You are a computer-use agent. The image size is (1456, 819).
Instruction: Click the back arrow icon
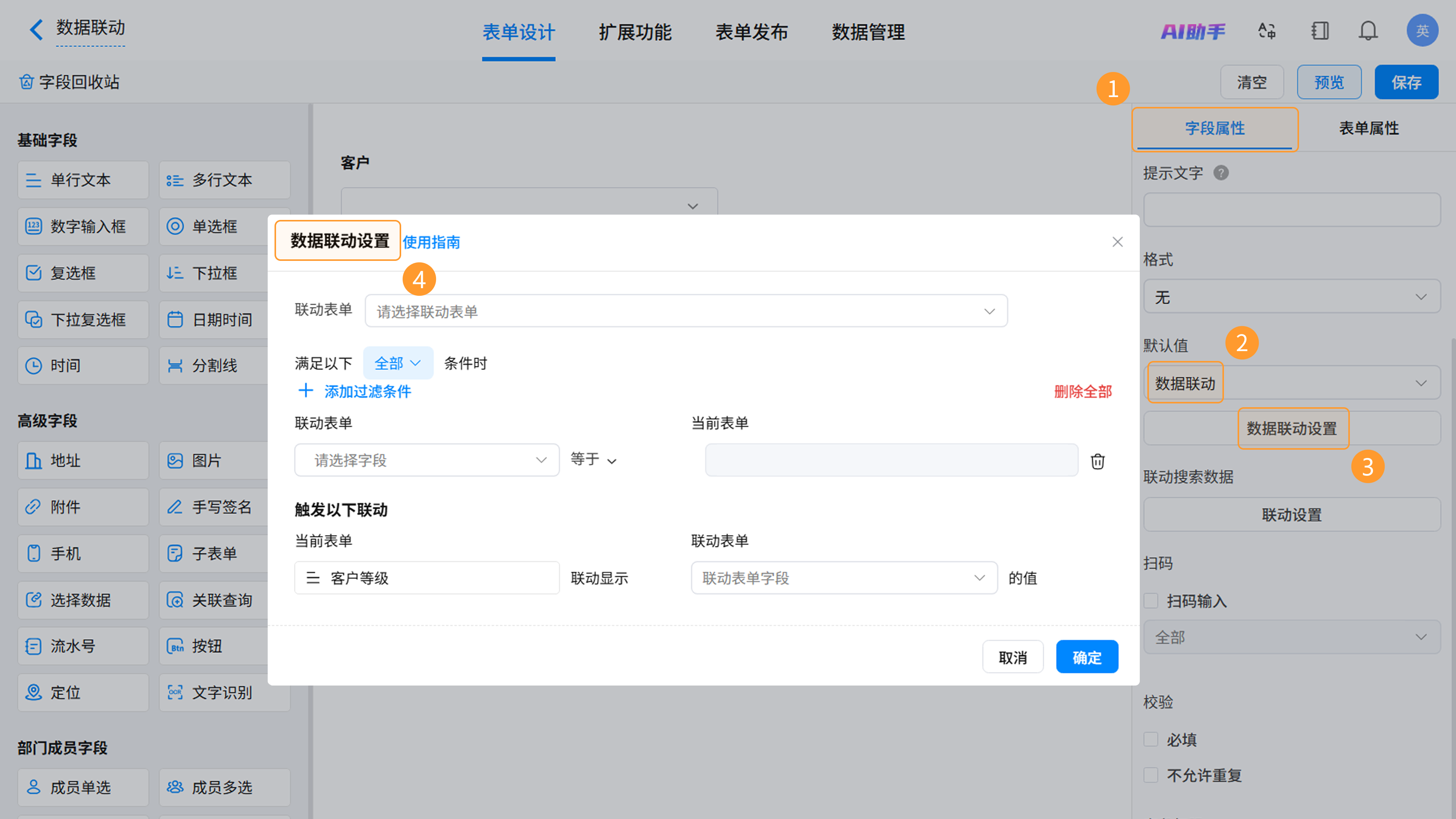(36, 30)
